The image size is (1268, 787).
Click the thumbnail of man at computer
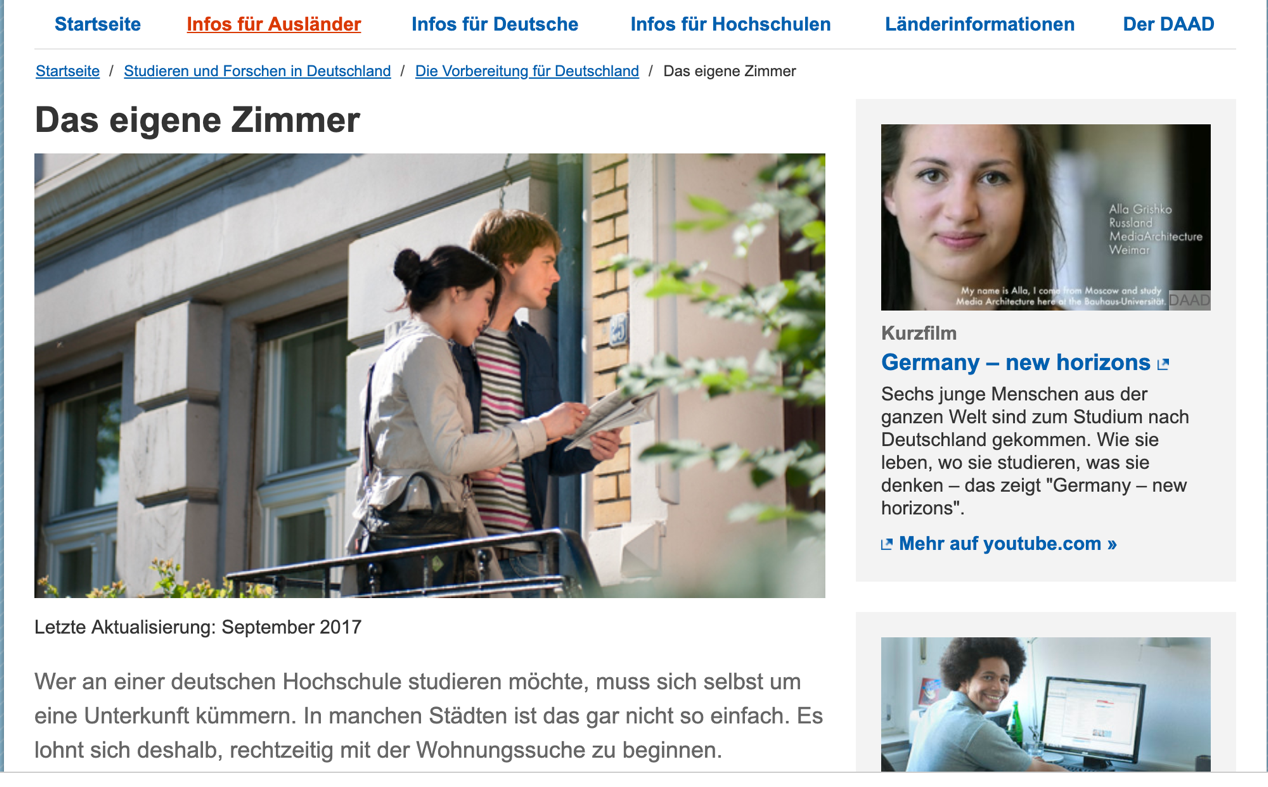coord(1045,705)
